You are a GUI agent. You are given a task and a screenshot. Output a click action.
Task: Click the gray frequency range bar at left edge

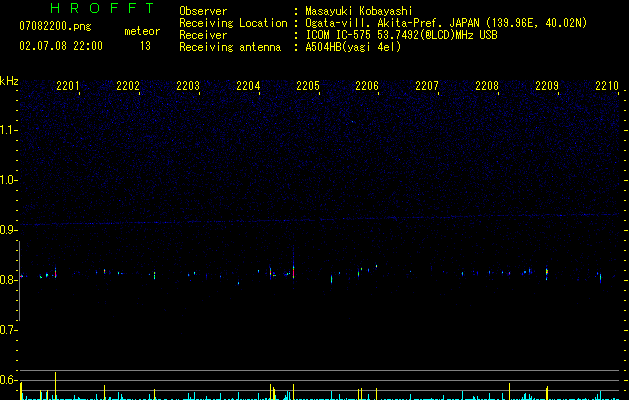coord(20,281)
